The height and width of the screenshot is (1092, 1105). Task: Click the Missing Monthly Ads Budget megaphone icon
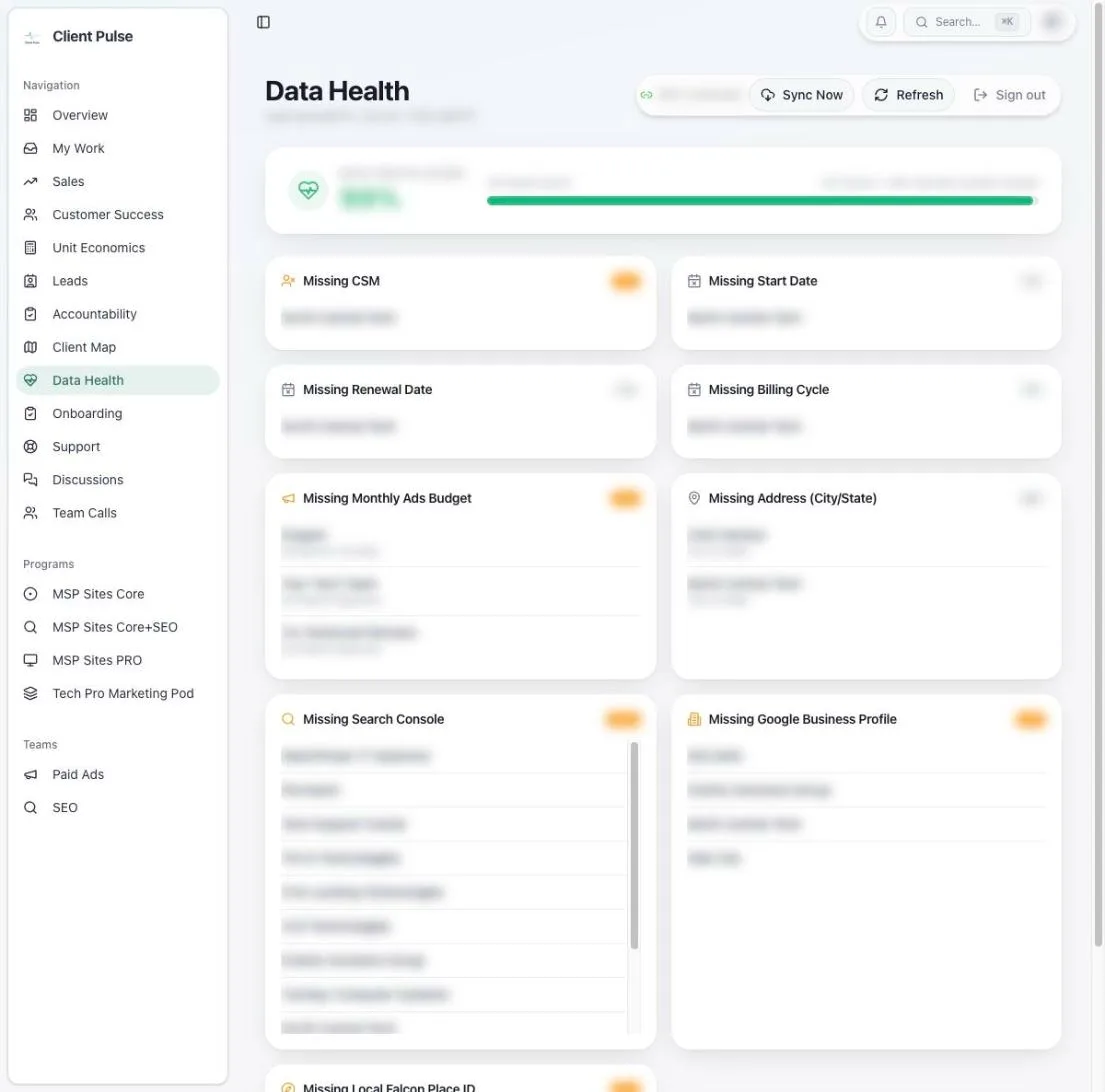click(x=288, y=498)
